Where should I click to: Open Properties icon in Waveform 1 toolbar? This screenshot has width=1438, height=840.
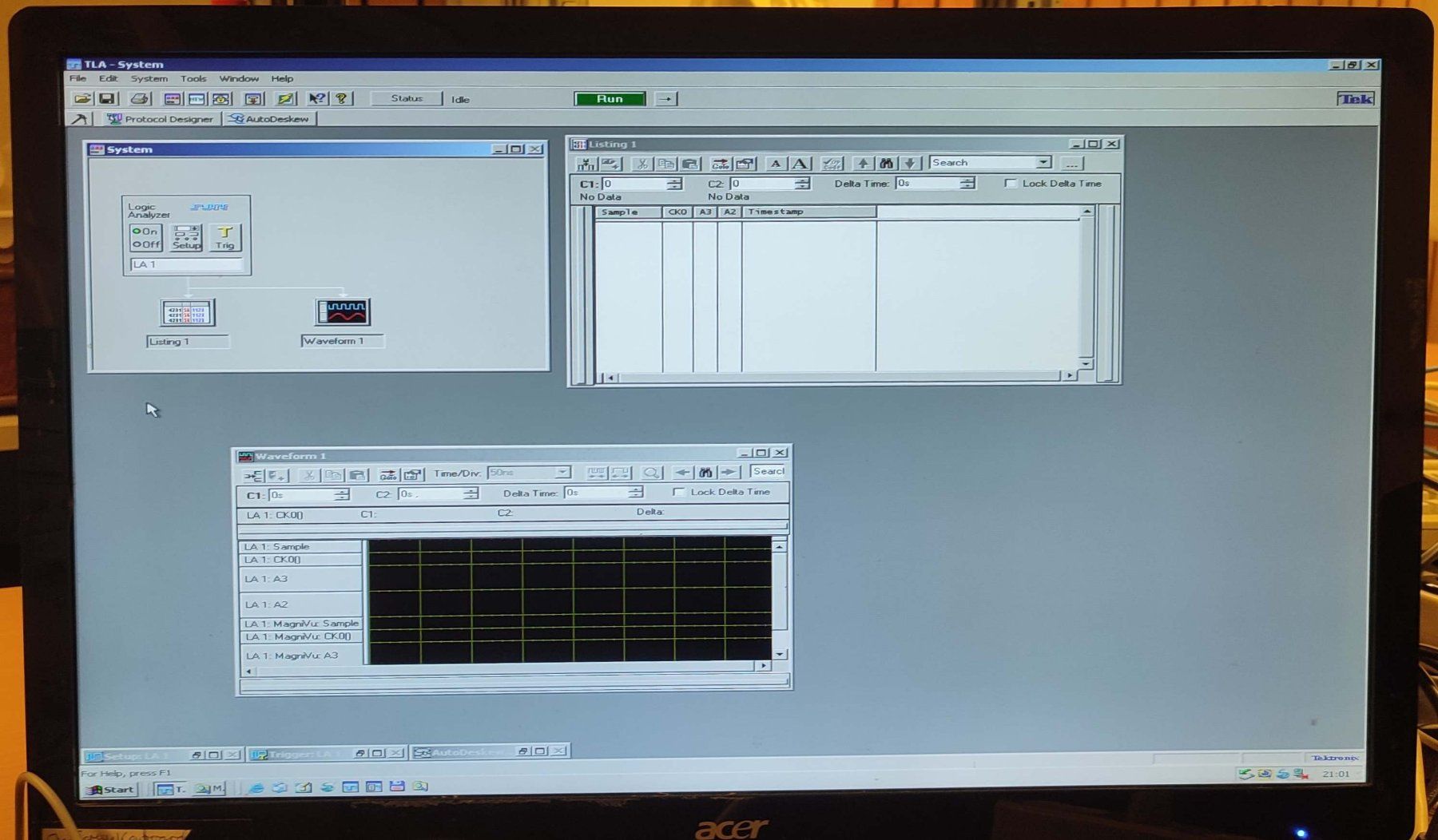click(412, 475)
